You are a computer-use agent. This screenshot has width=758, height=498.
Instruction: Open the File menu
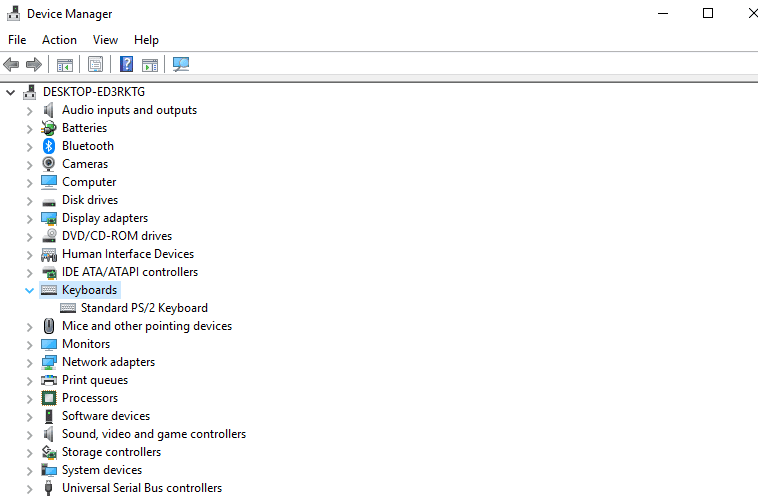tap(17, 40)
